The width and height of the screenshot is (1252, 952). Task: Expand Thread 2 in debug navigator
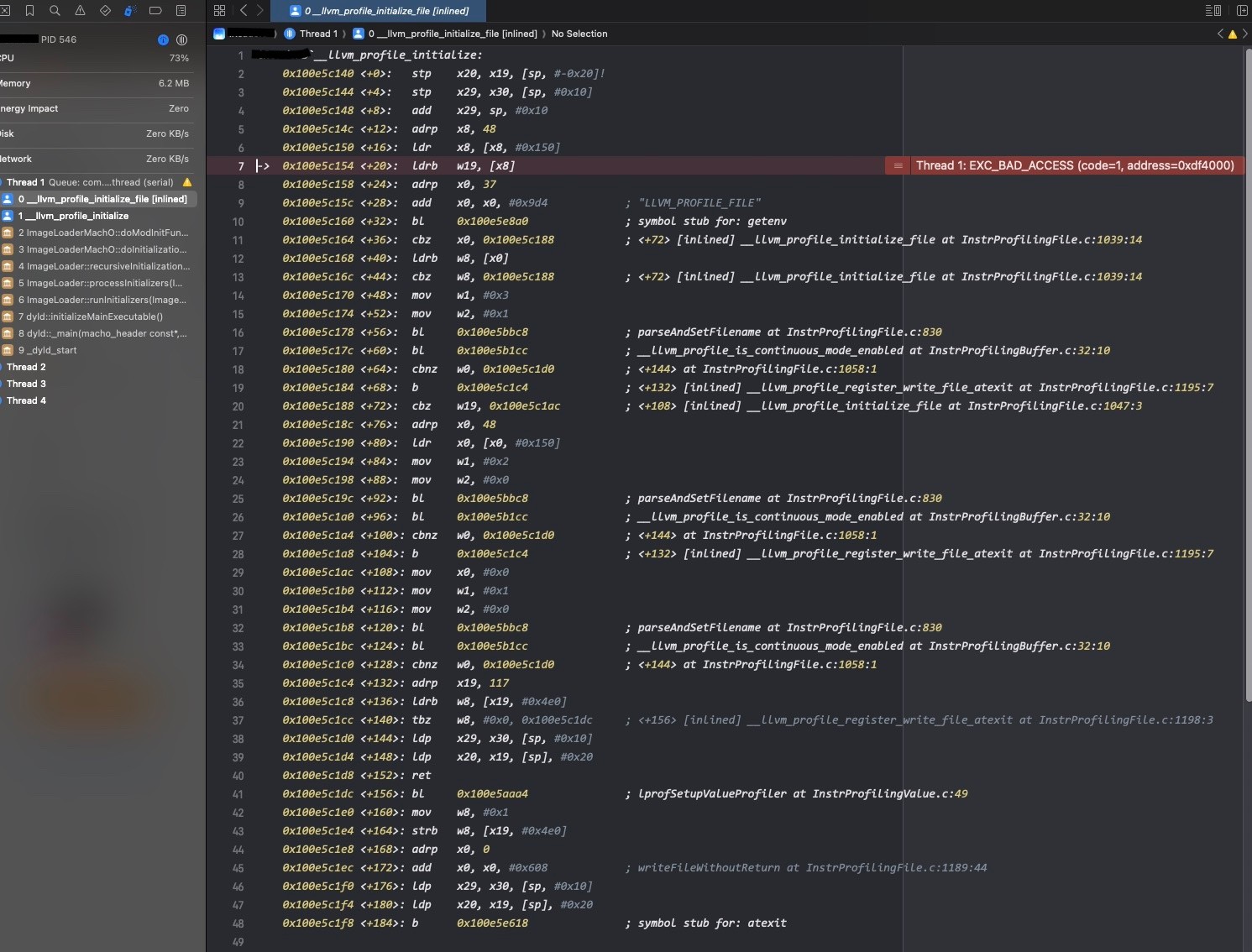point(26,367)
